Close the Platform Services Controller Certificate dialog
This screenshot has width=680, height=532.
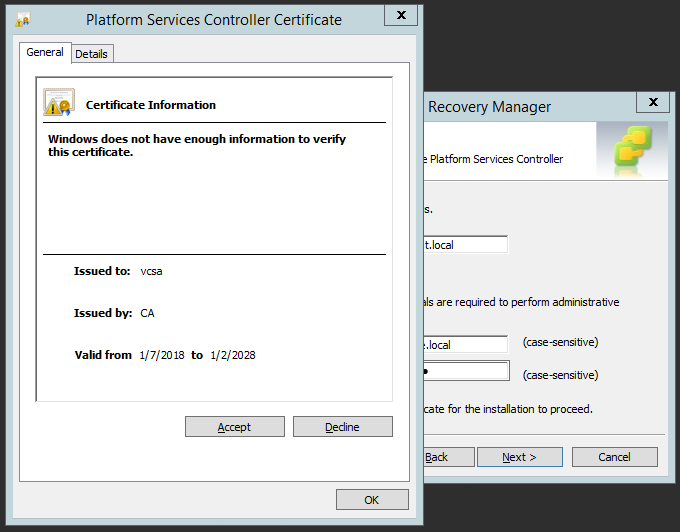(x=400, y=16)
